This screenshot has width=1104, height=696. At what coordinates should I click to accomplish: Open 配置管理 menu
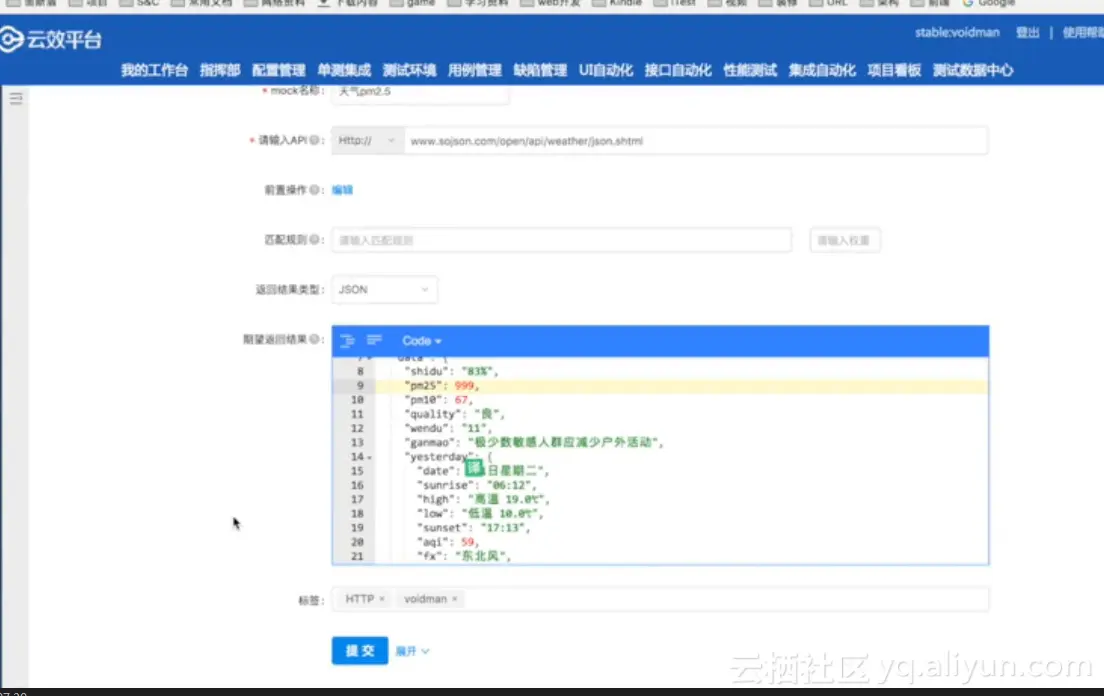tap(278, 70)
